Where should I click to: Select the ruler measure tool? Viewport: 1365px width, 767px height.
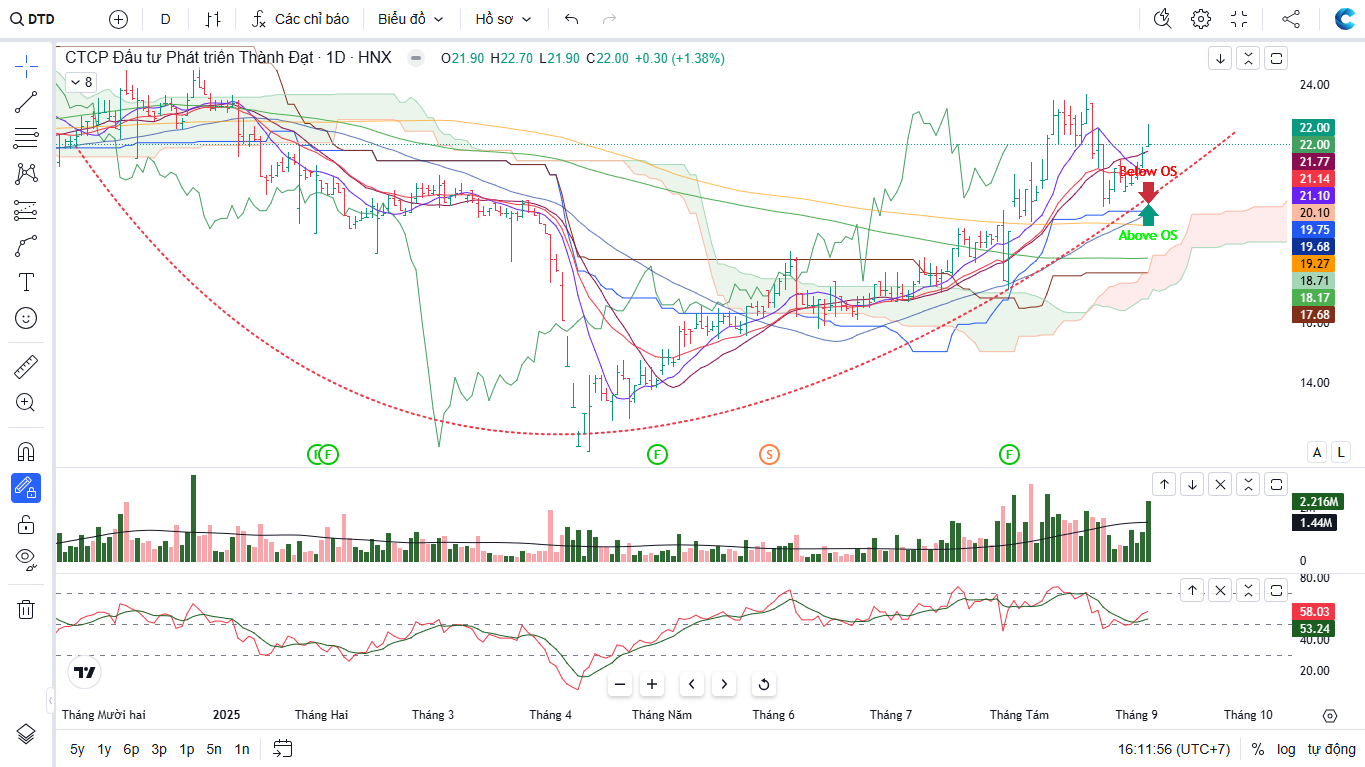tap(27, 367)
